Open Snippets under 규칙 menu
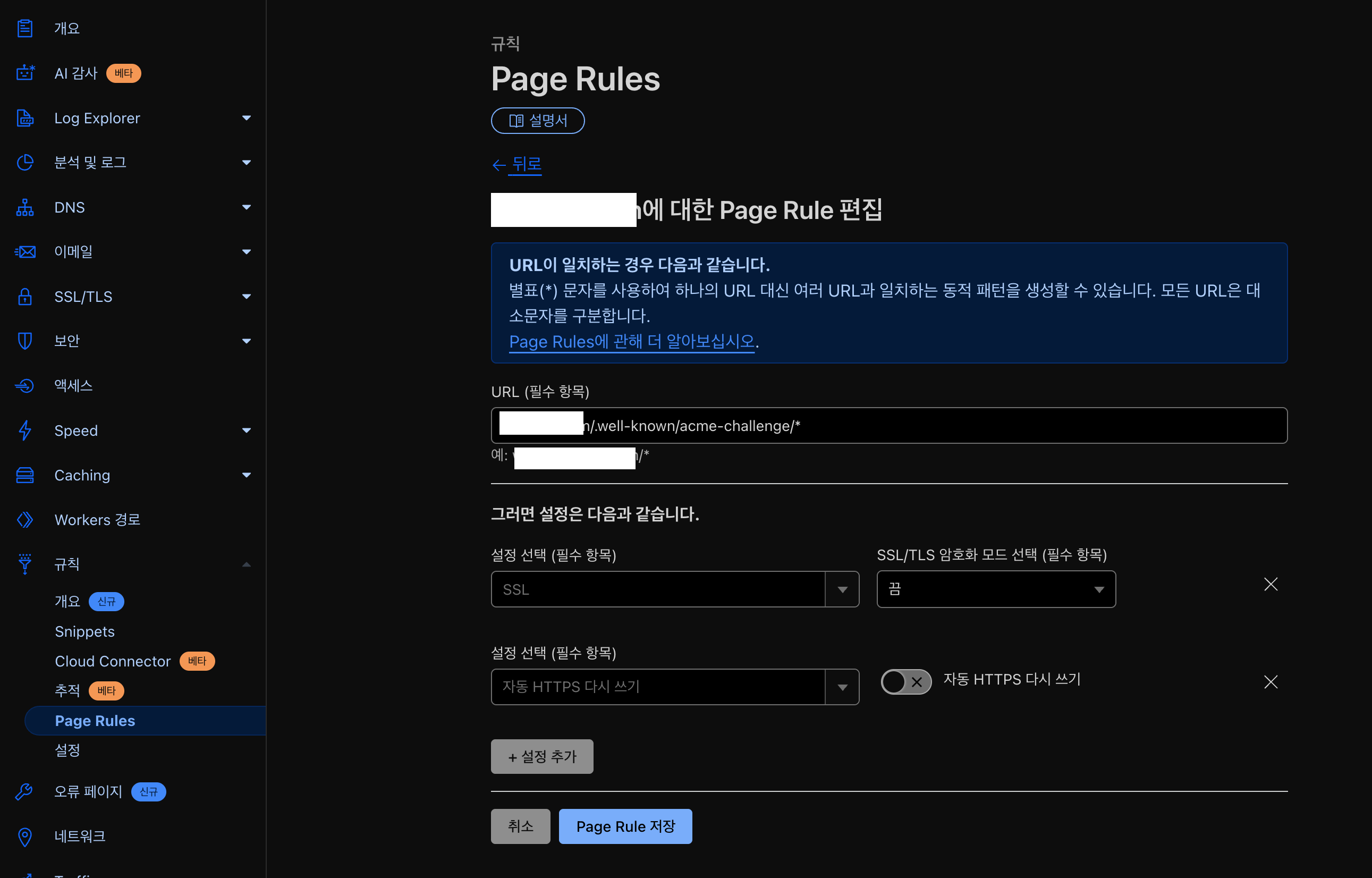This screenshot has height=878, width=1372. point(85,632)
